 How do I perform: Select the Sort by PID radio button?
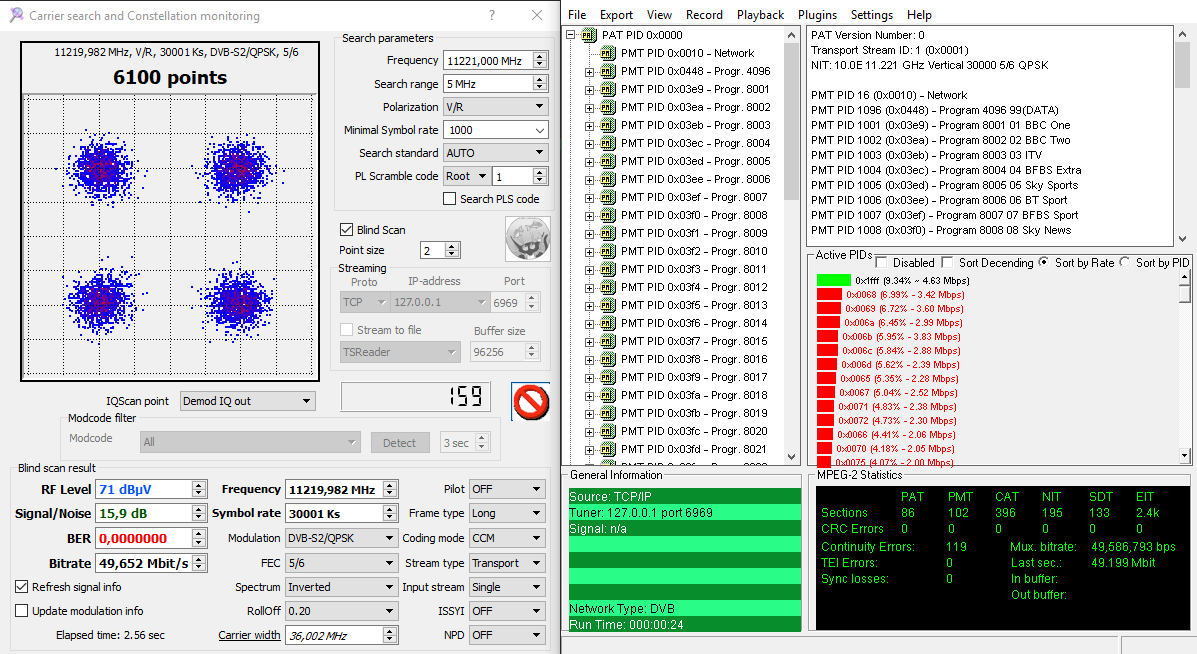tap(1124, 262)
